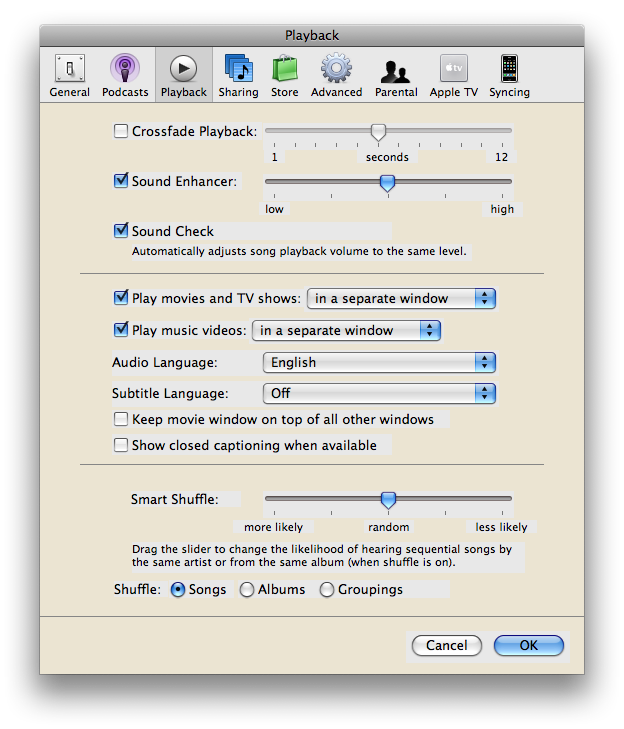Enable Keep movie window on top

coord(121,419)
